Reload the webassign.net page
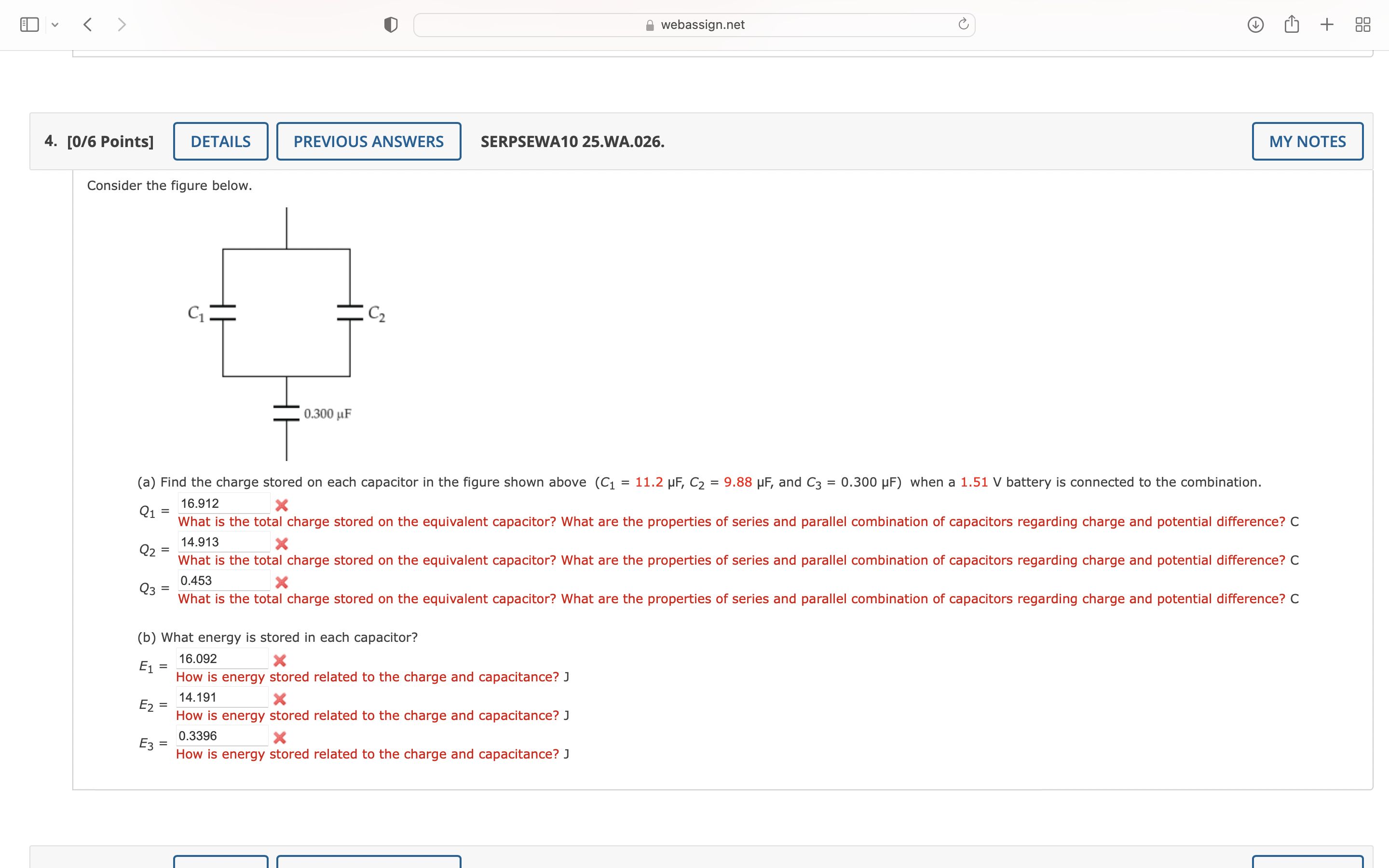1389x868 pixels. click(963, 24)
